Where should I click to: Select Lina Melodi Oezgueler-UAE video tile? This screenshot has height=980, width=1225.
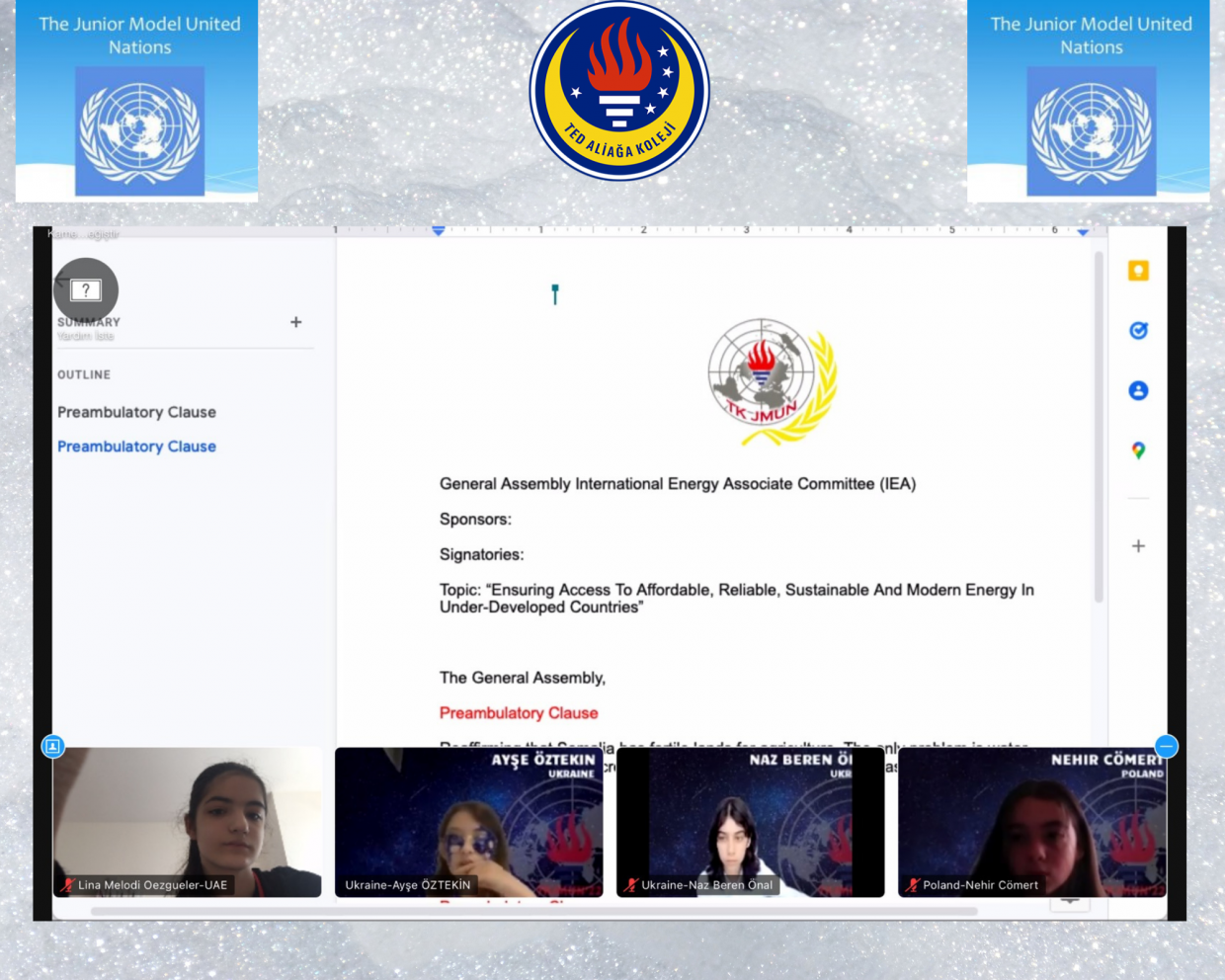[188, 822]
